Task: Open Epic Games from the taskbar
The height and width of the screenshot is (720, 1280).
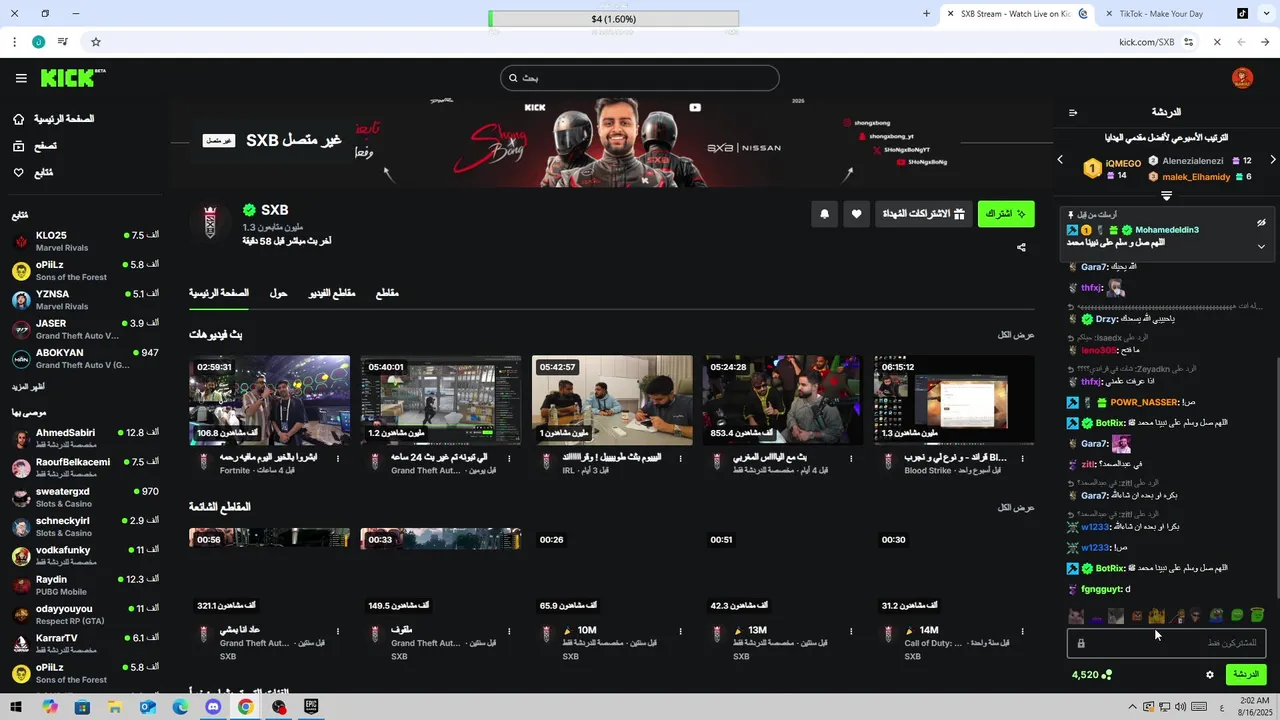Action: pyautogui.click(x=311, y=707)
